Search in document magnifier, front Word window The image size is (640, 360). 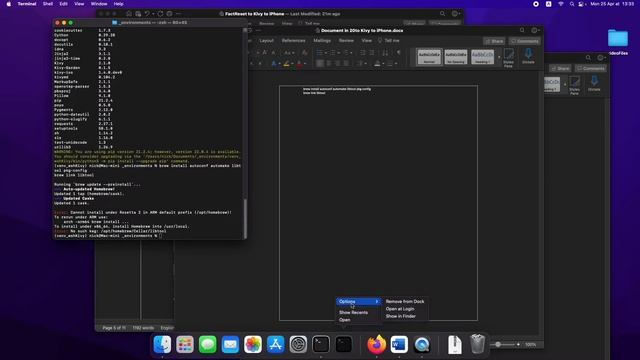click(x=522, y=30)
